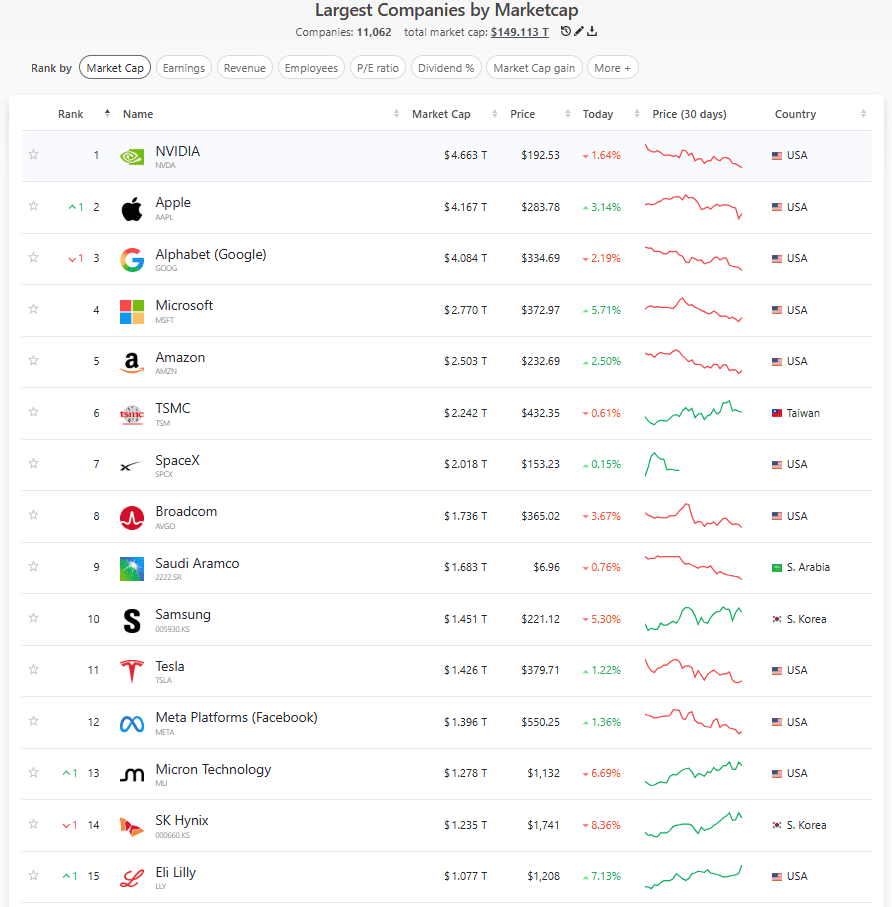Open the Micron Technology page
Image resolution: width=892 pixels, height=907 pixels.
(213, 770)
